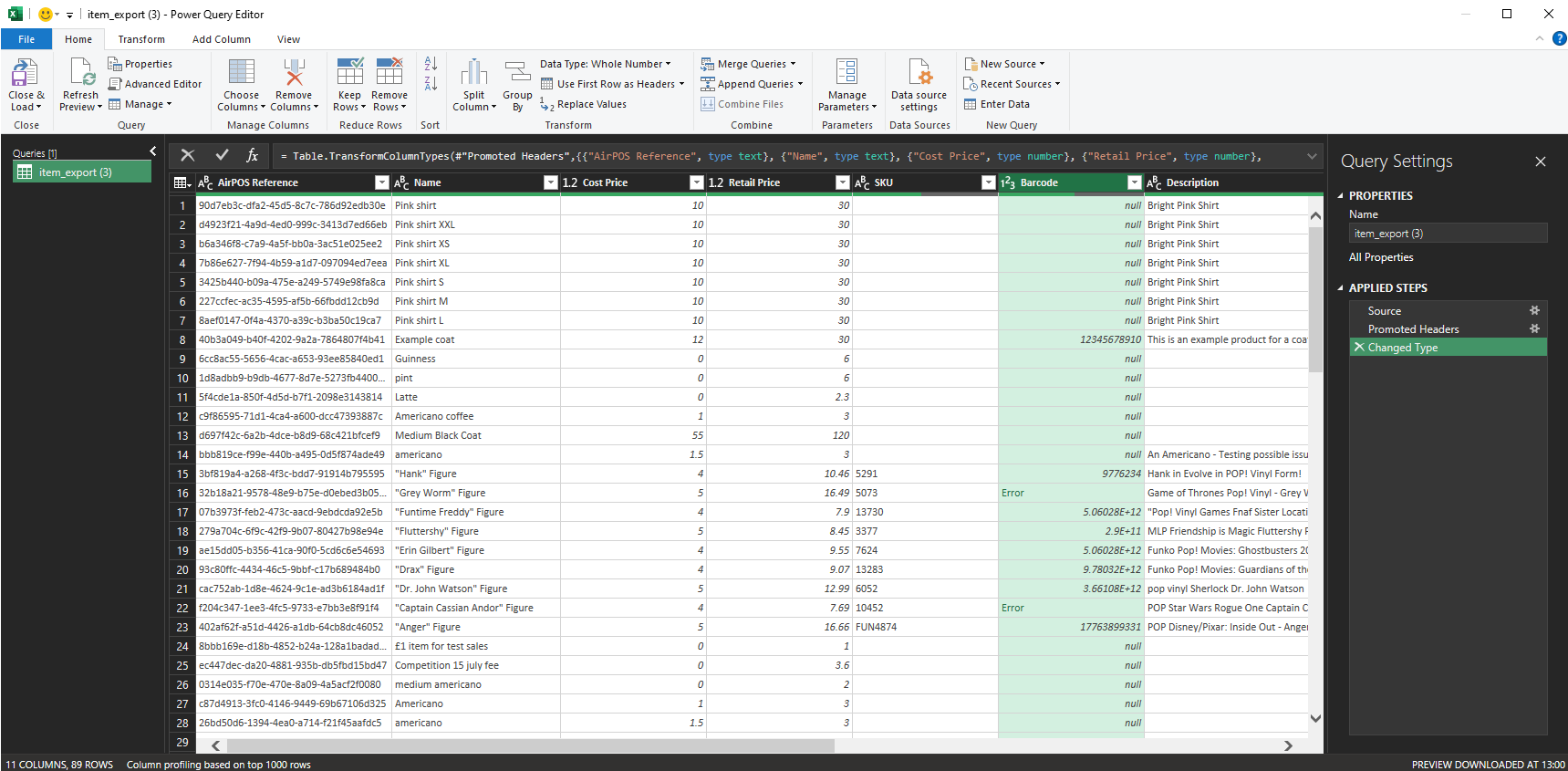Delete the Changed Type step
This screenshot has width=1568, height=771.
[x=1359, y=347]
